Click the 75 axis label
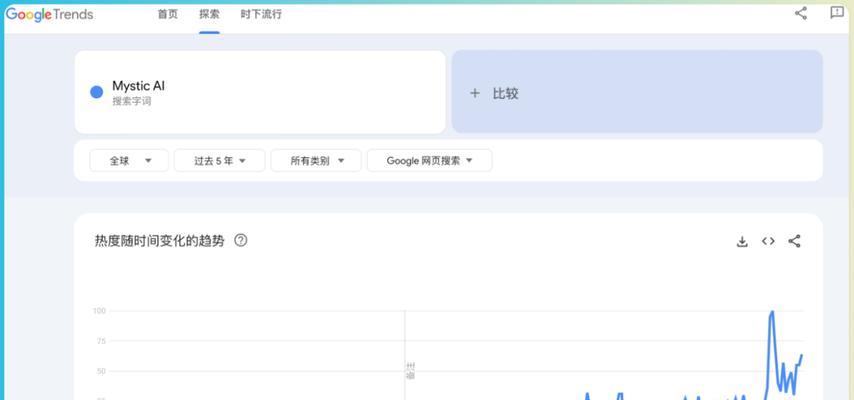Screen dimensions: 854x400 point(101,341)
